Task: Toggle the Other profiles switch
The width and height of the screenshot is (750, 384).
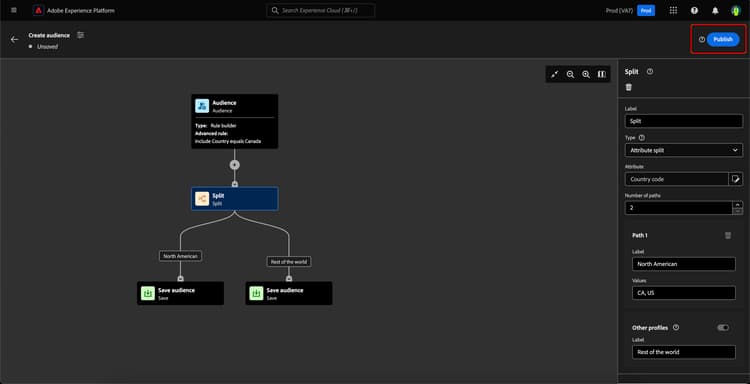Action: [x=723, y=328]
